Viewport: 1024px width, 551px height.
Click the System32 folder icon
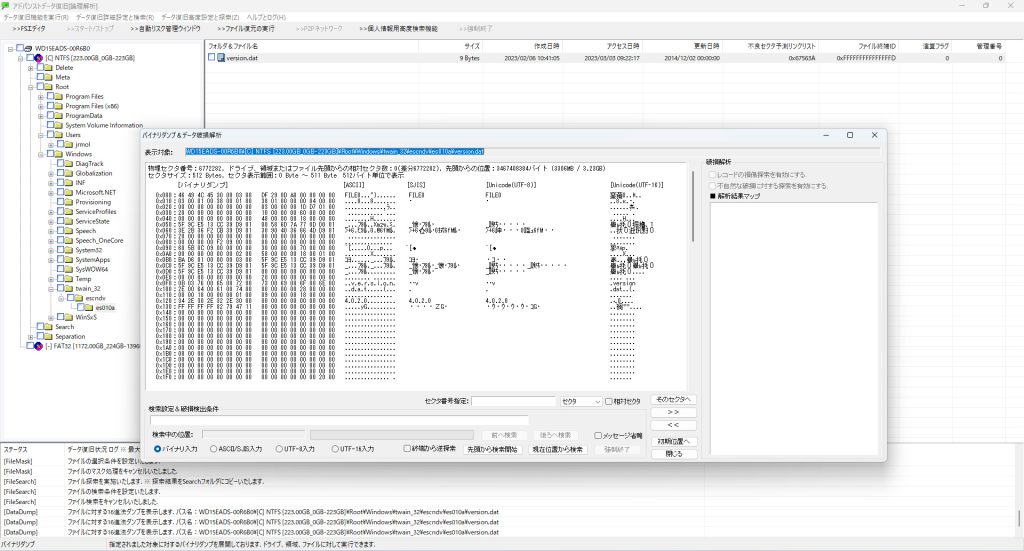tap(68, 250)
